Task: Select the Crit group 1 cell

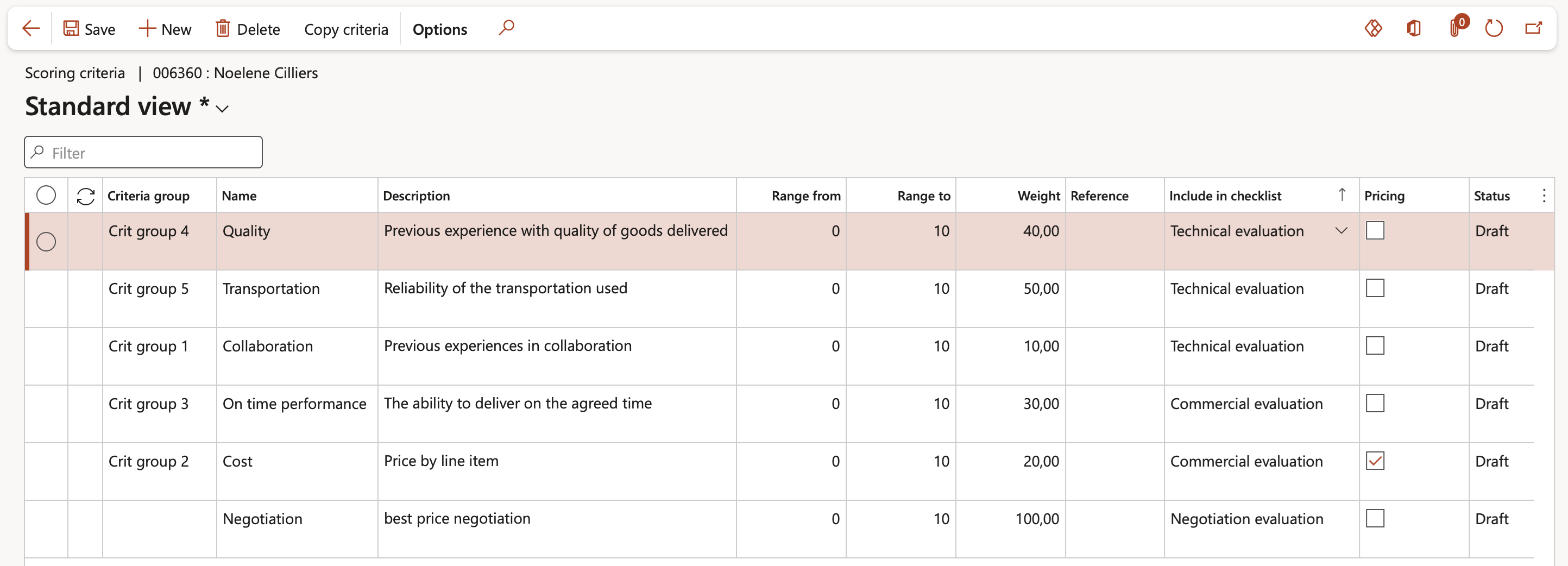Action: 160,357
